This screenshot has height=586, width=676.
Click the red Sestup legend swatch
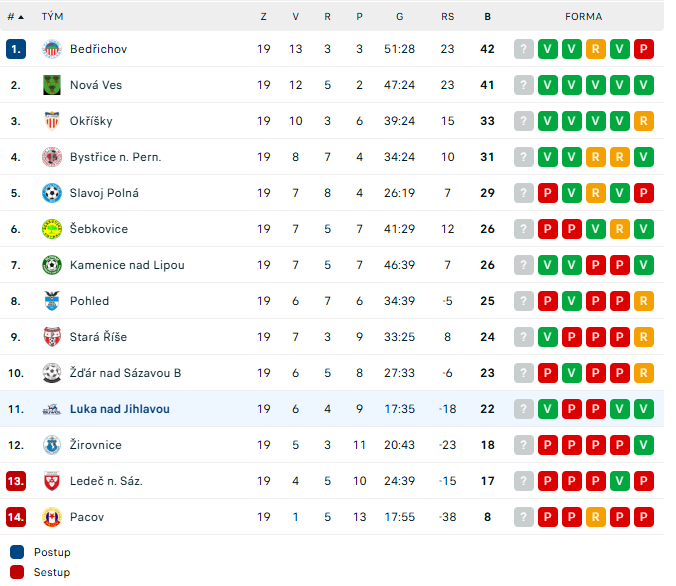[x=17, y=572]
